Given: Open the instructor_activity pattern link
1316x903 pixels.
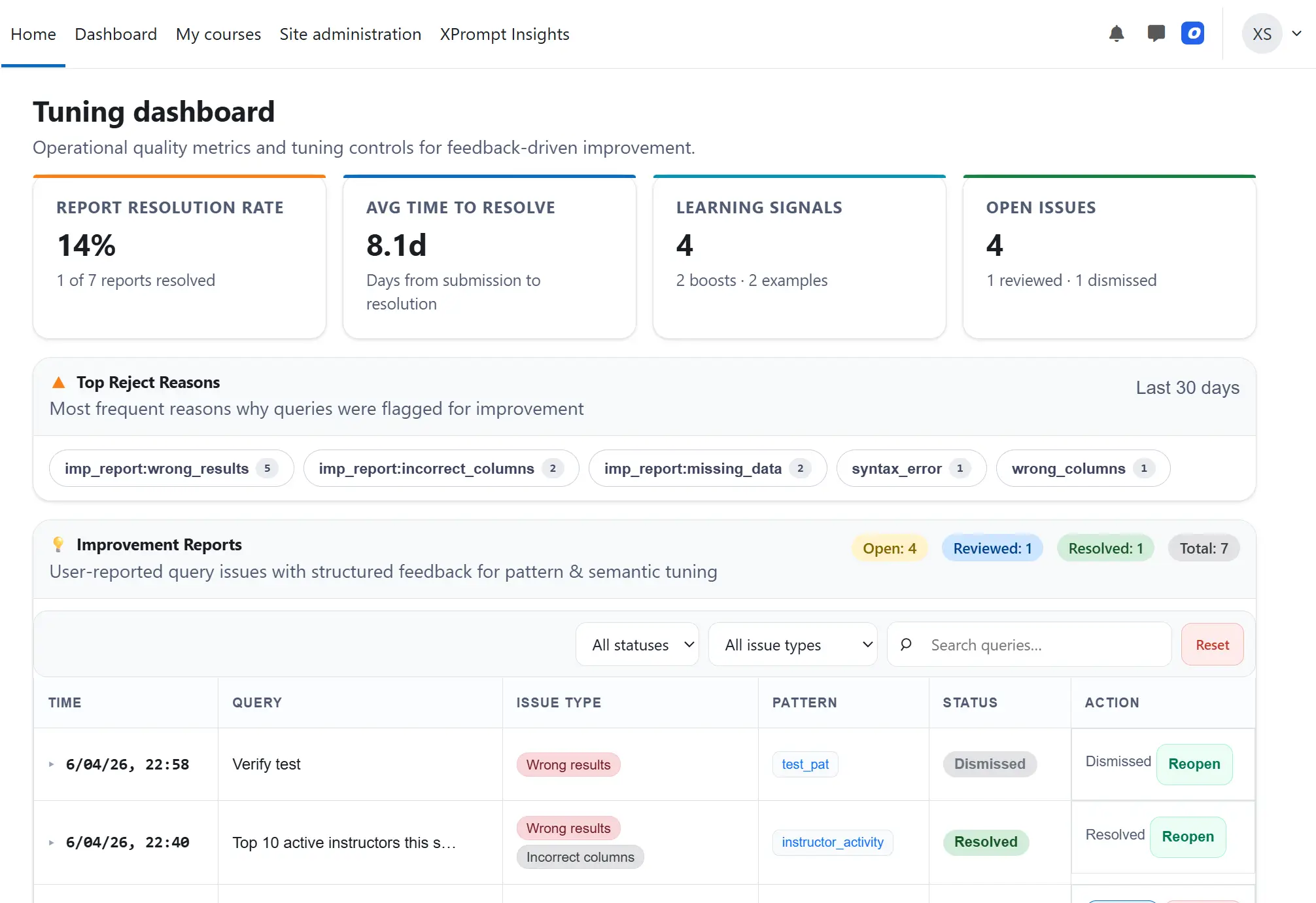Looking at the screenshot, I should [833, 842].
